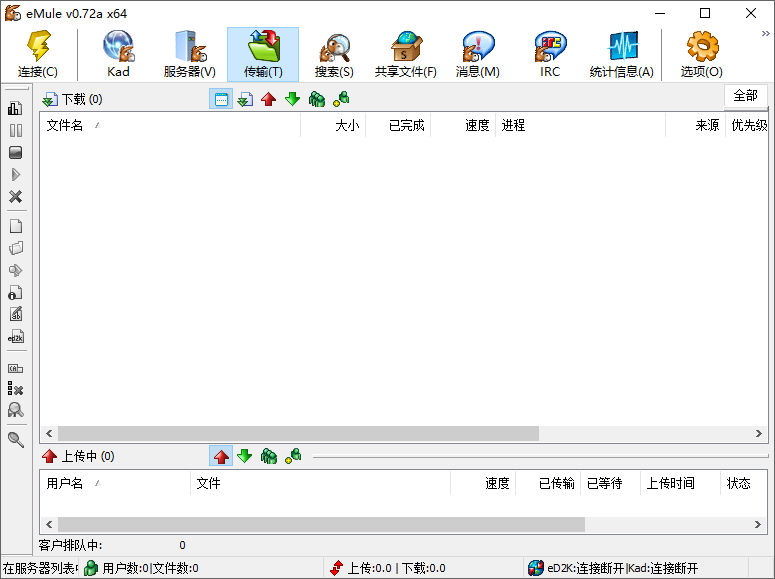Click the find magnifier sidebar icon

[15, 440]
